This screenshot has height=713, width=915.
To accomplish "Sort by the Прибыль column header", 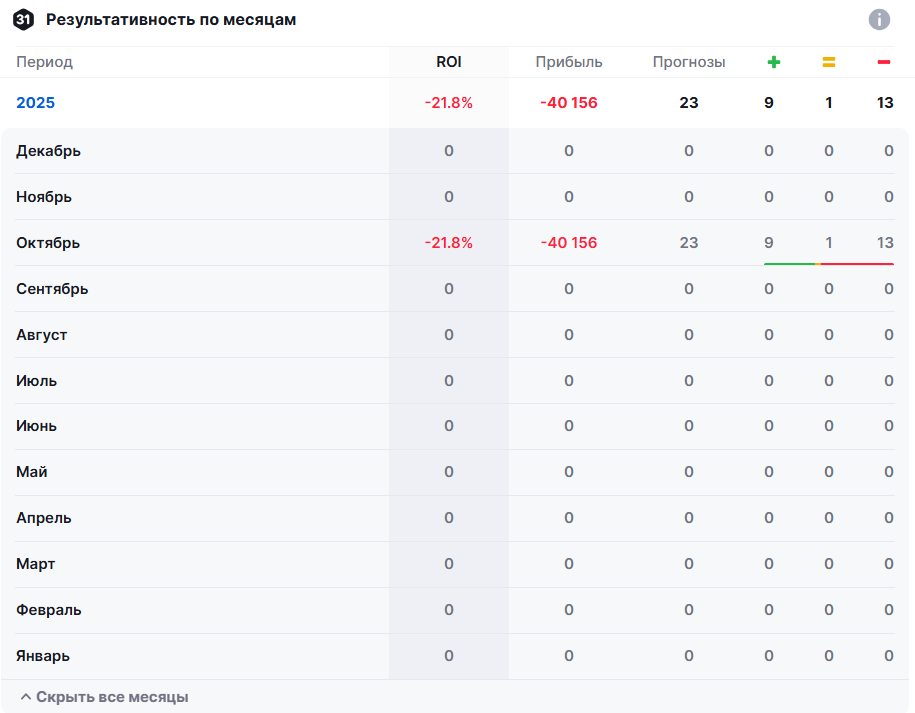I will (568, 62).
